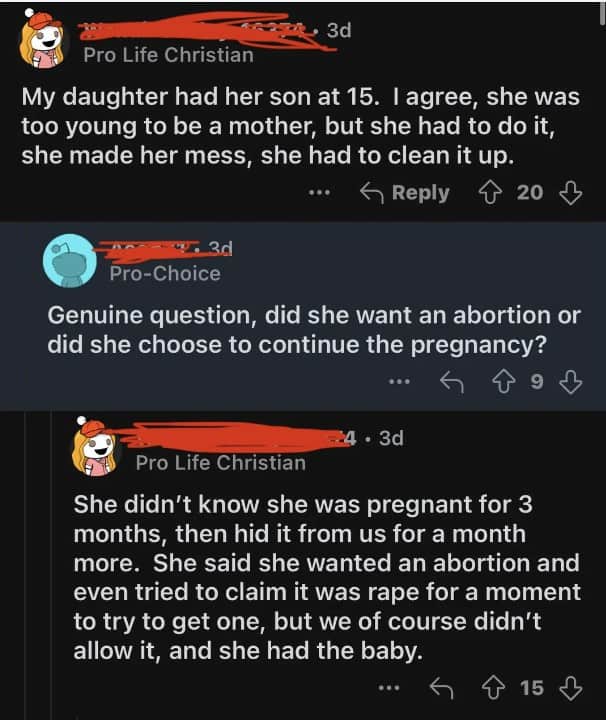Open more options on Pro-Choice comment
Viewport: 606px width, 720px height.
point(399,380)
